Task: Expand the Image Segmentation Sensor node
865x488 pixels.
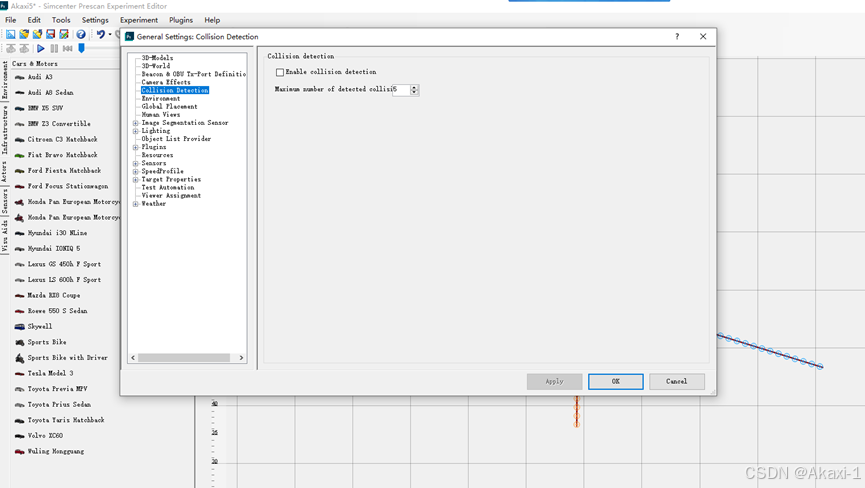Action: coord(136,123)
